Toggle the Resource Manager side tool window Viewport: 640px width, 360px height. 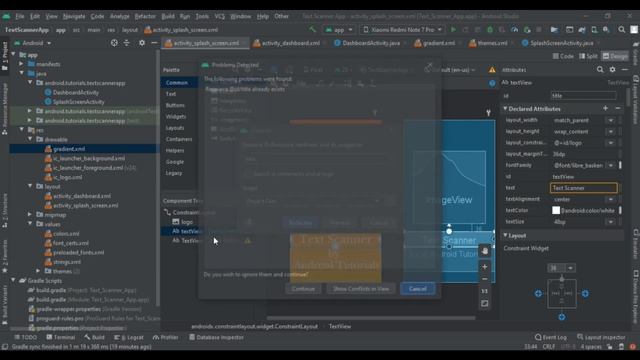(4, 109)
